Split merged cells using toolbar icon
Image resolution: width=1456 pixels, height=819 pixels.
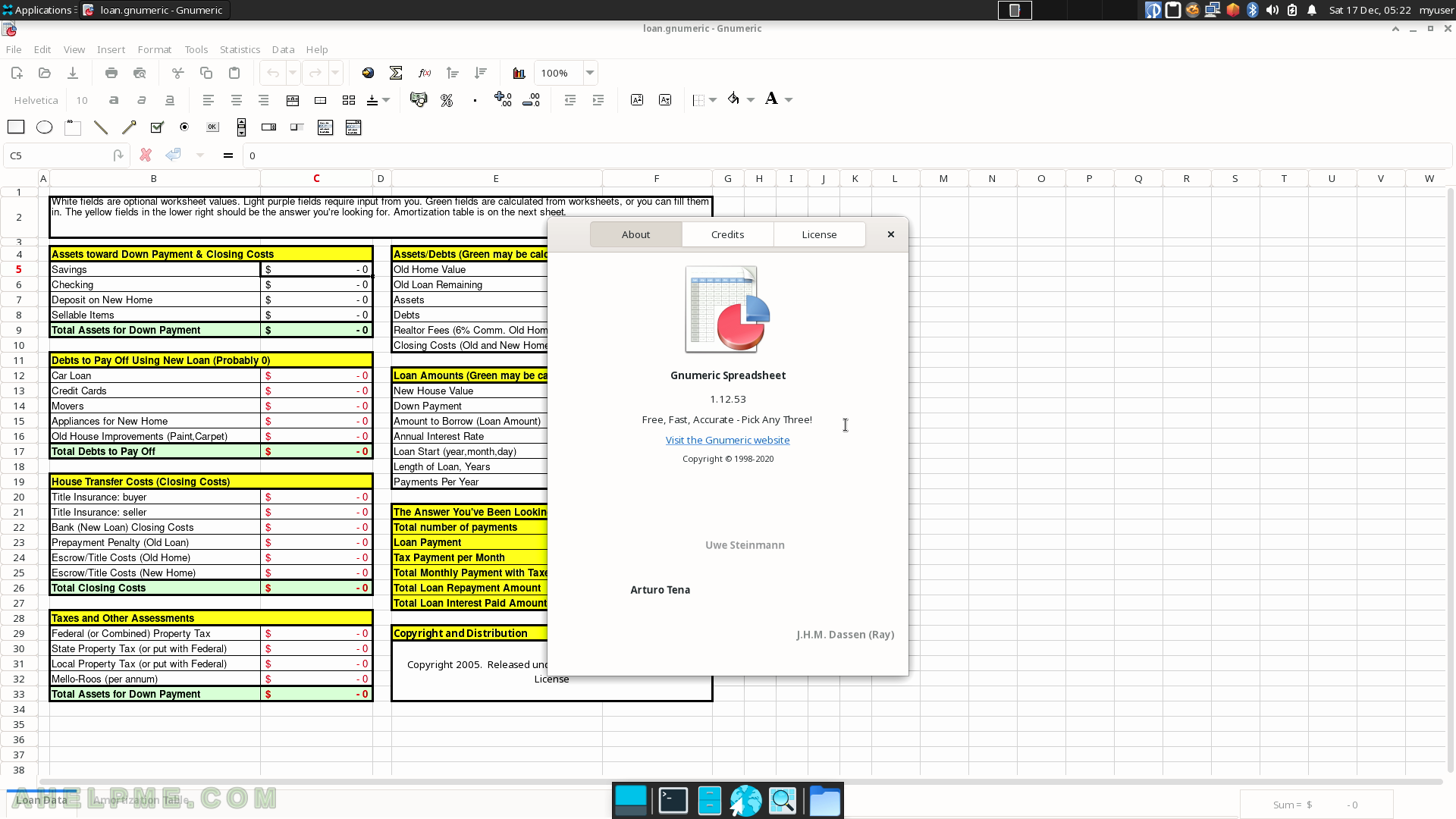349,99
